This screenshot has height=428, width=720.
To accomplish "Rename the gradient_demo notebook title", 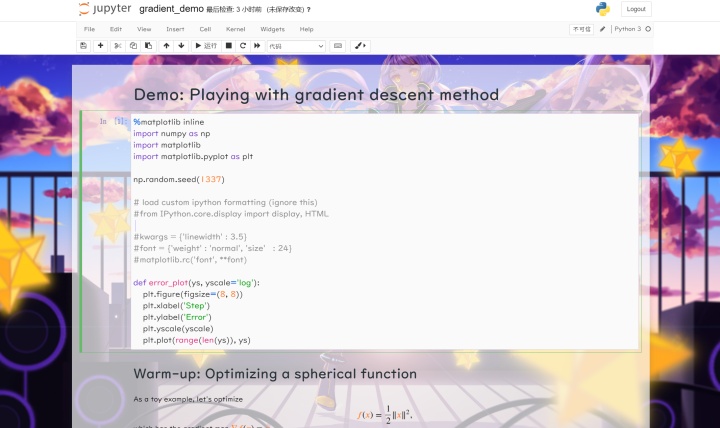I will (171, 9).
